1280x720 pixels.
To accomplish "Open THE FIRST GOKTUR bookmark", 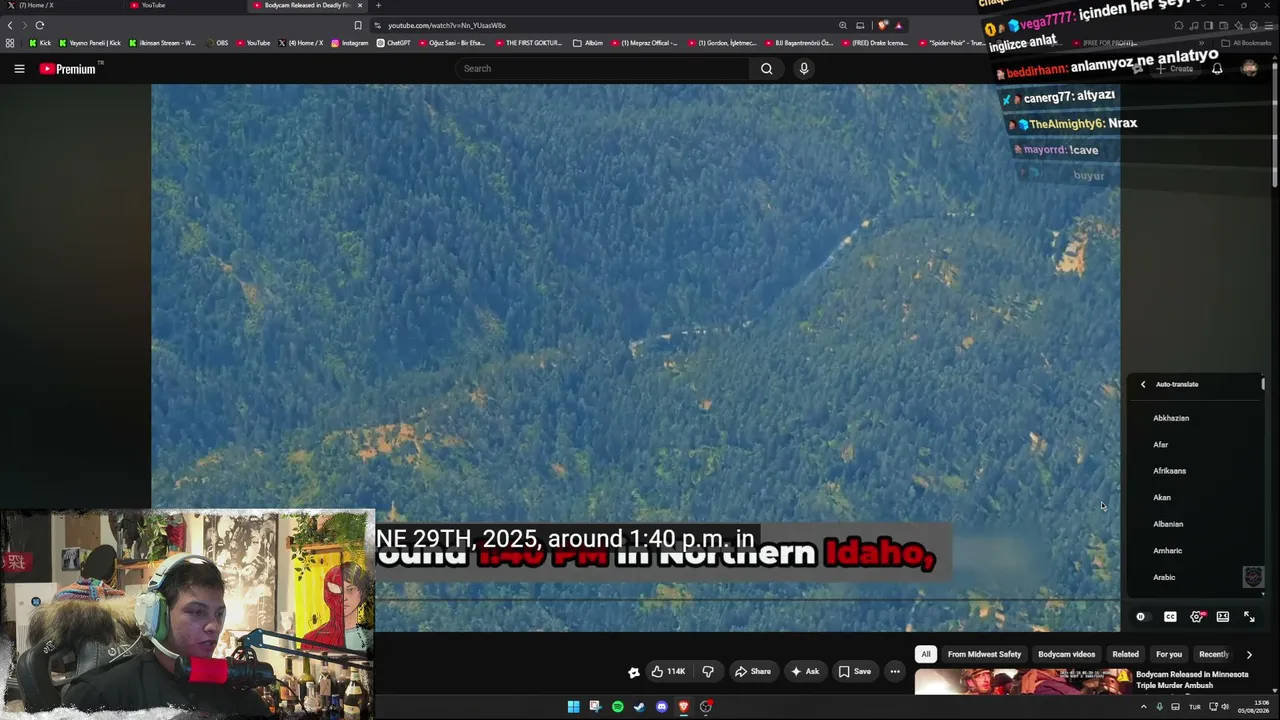I will [x=529, y=43].
